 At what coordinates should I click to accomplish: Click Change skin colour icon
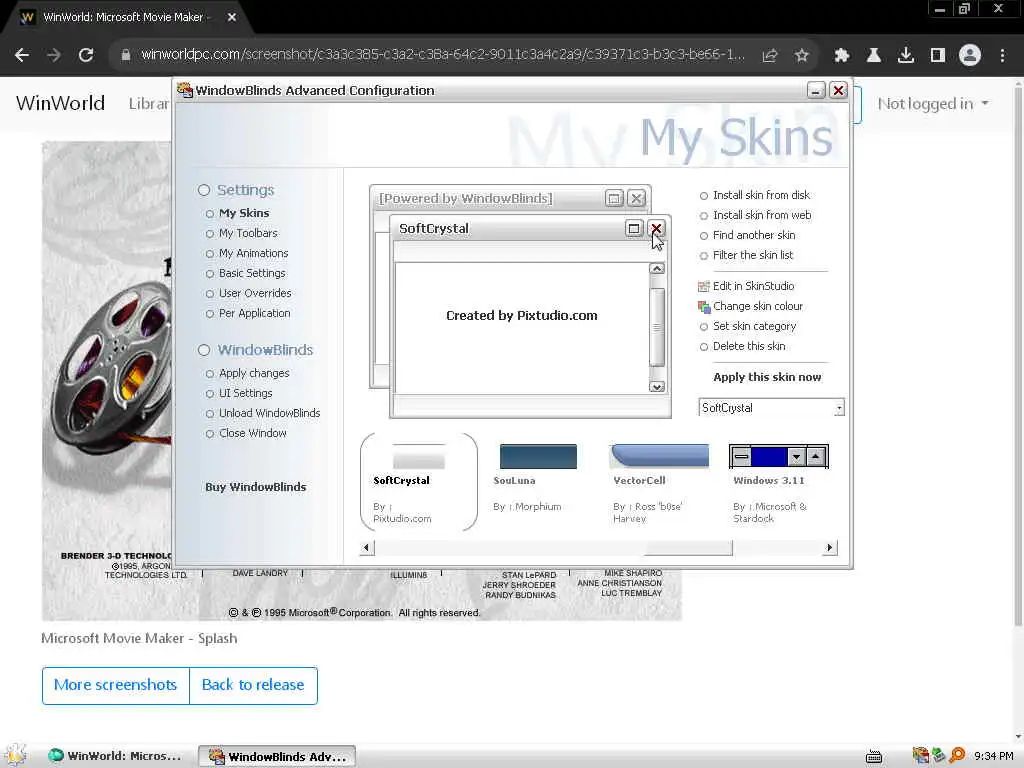(703, 306)
